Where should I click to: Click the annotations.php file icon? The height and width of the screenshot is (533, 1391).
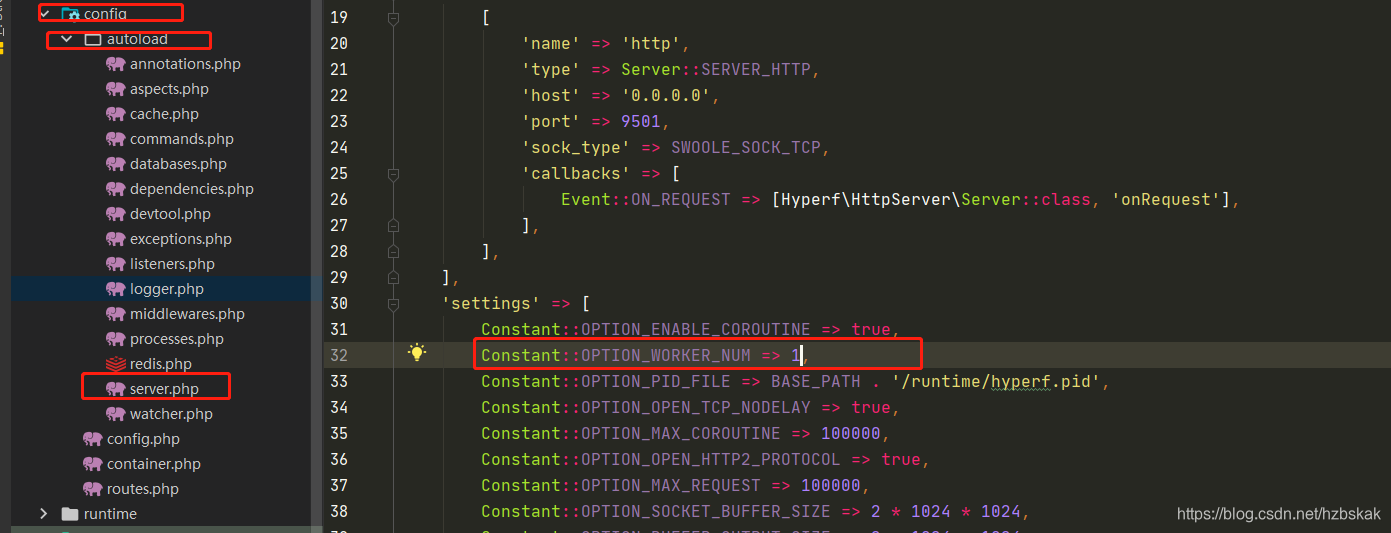(115, 64)
